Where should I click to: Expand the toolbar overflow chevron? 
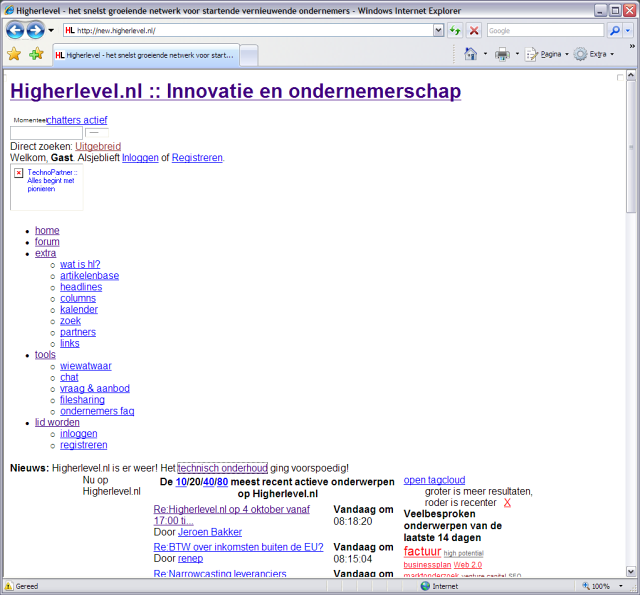pos(632,46)
